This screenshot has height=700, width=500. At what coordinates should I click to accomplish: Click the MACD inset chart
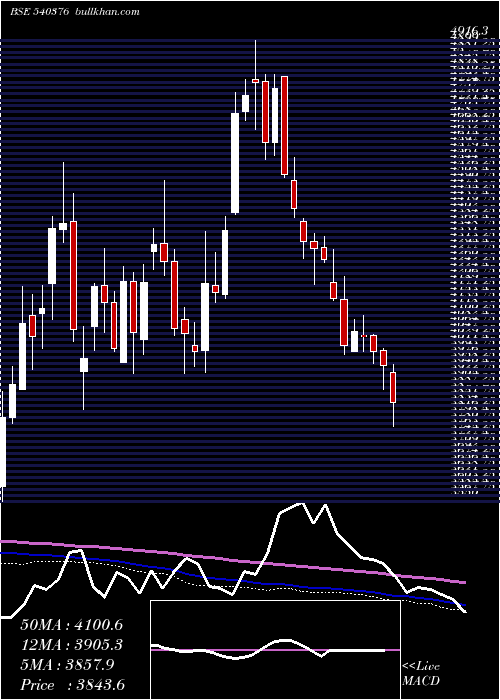click(x=275, y=650)
